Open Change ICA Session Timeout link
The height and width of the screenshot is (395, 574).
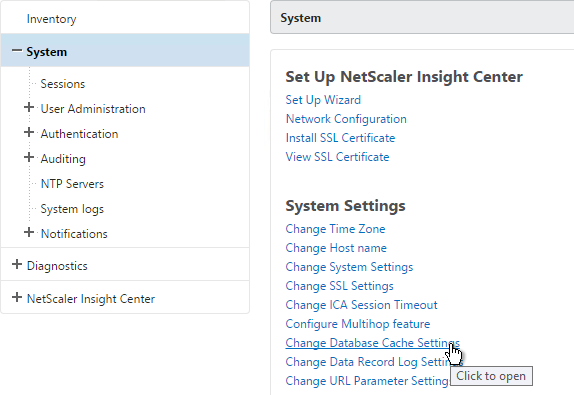[x=361, y=305]
